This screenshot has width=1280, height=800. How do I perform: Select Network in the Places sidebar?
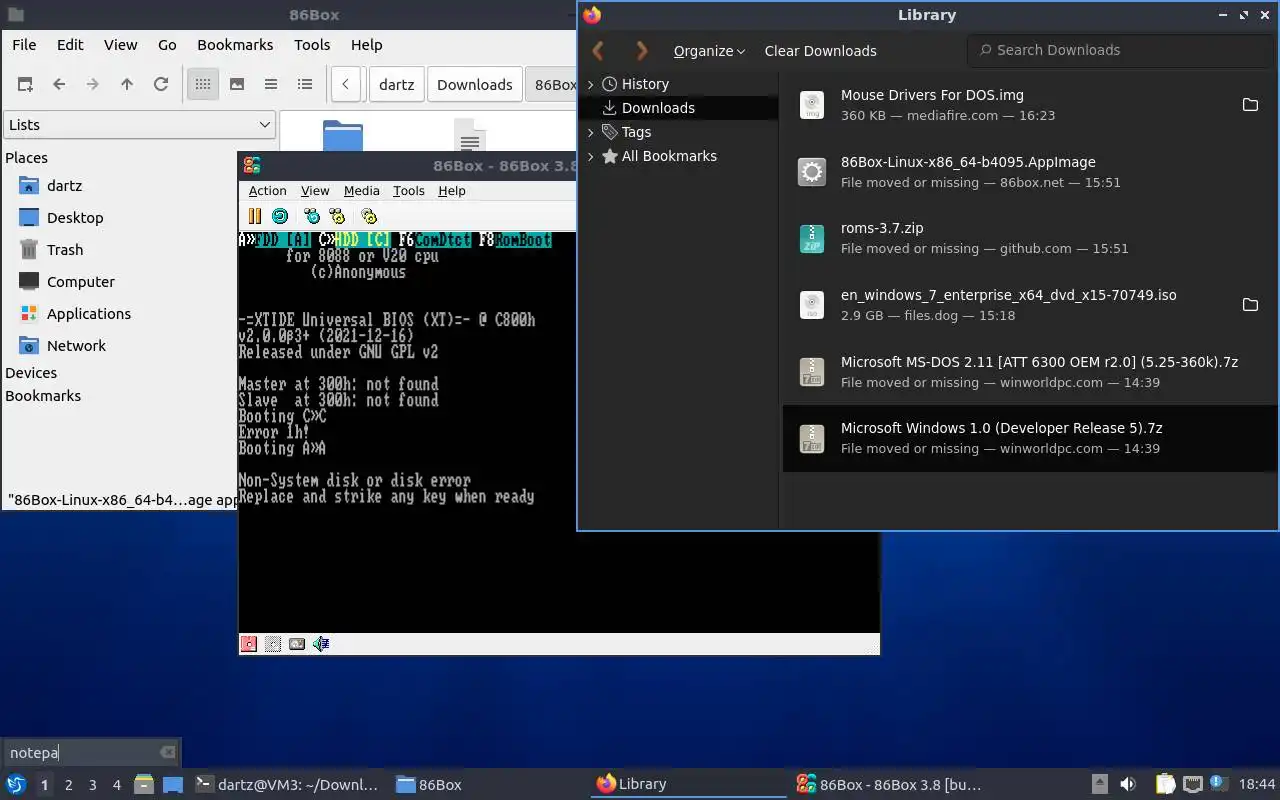click(76, 346)
